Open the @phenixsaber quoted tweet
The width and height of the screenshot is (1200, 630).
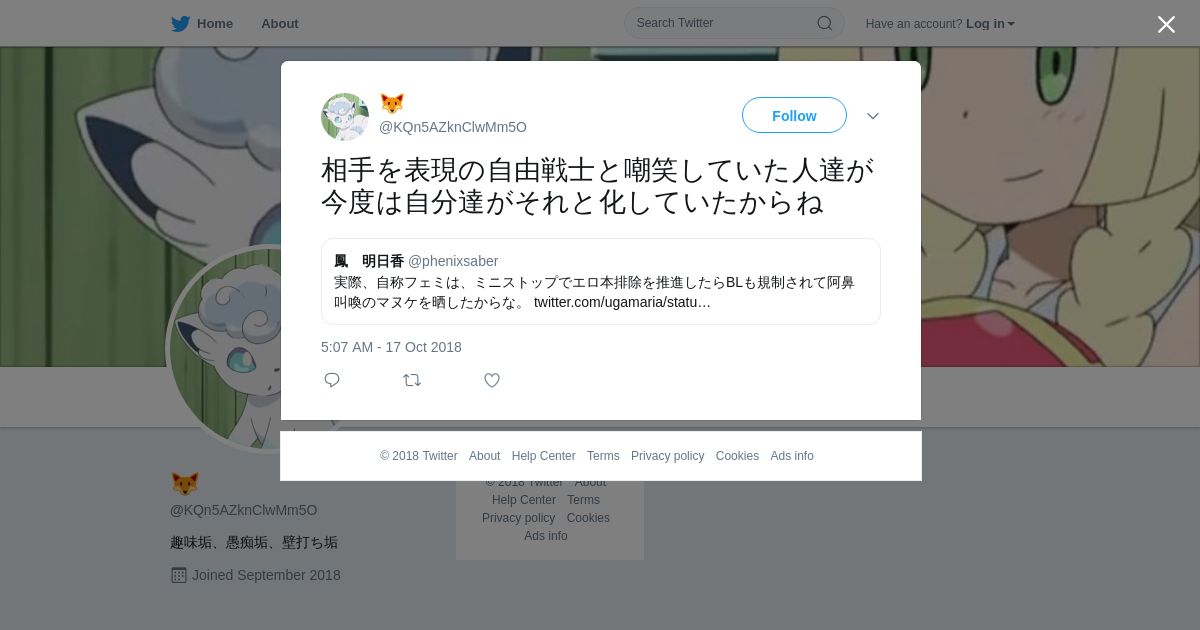600,281
